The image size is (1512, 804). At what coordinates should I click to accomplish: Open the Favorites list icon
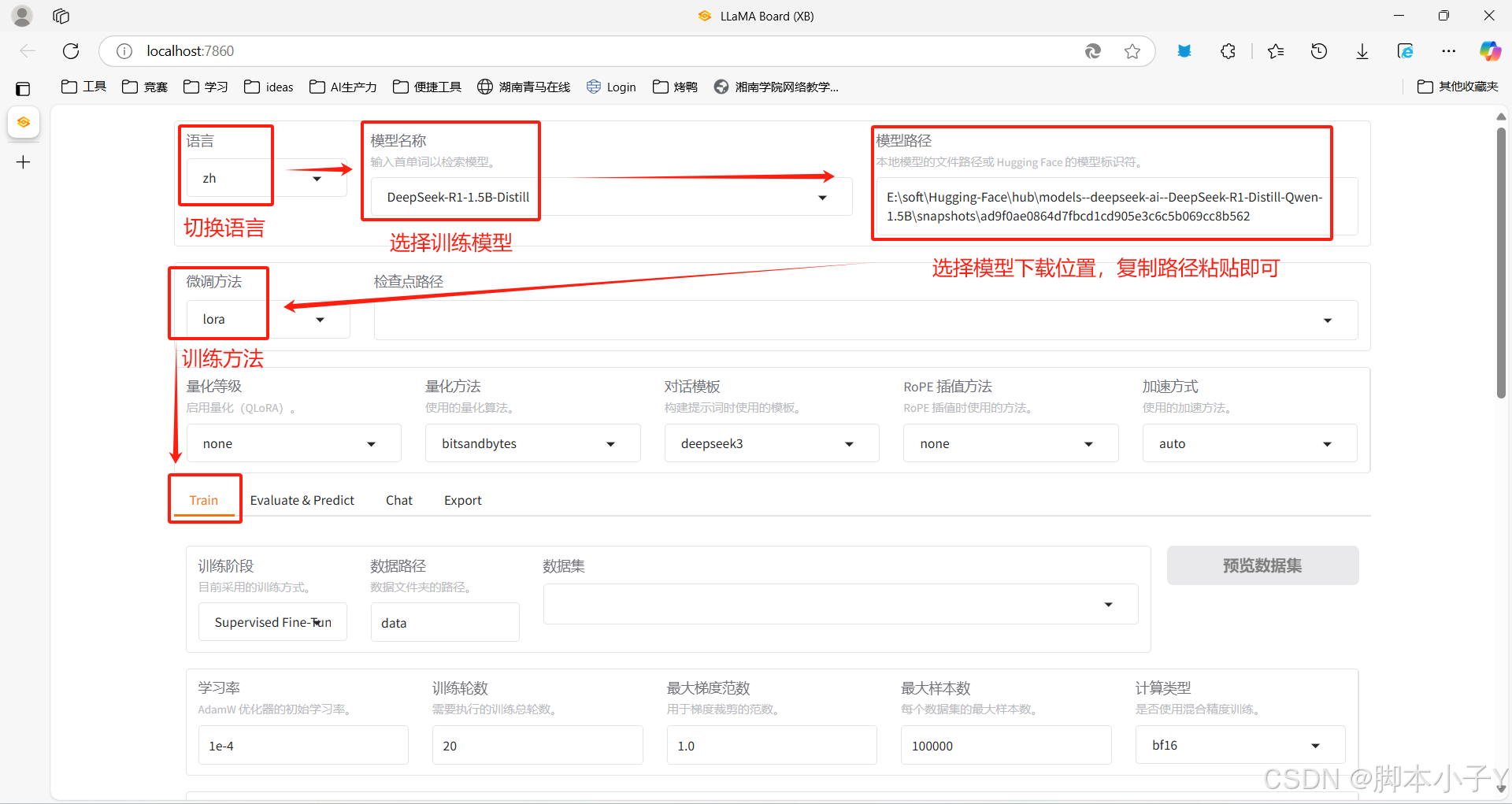(1276, 51)
